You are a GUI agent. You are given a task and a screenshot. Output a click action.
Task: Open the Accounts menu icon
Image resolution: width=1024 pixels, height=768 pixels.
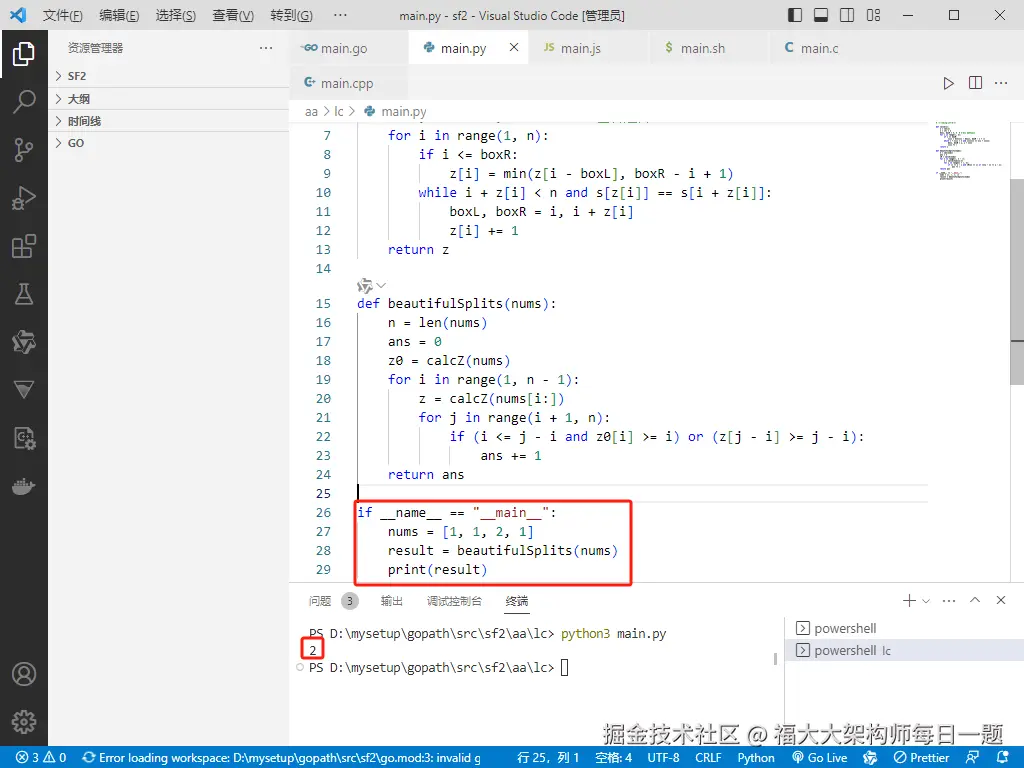pos(24,674)
